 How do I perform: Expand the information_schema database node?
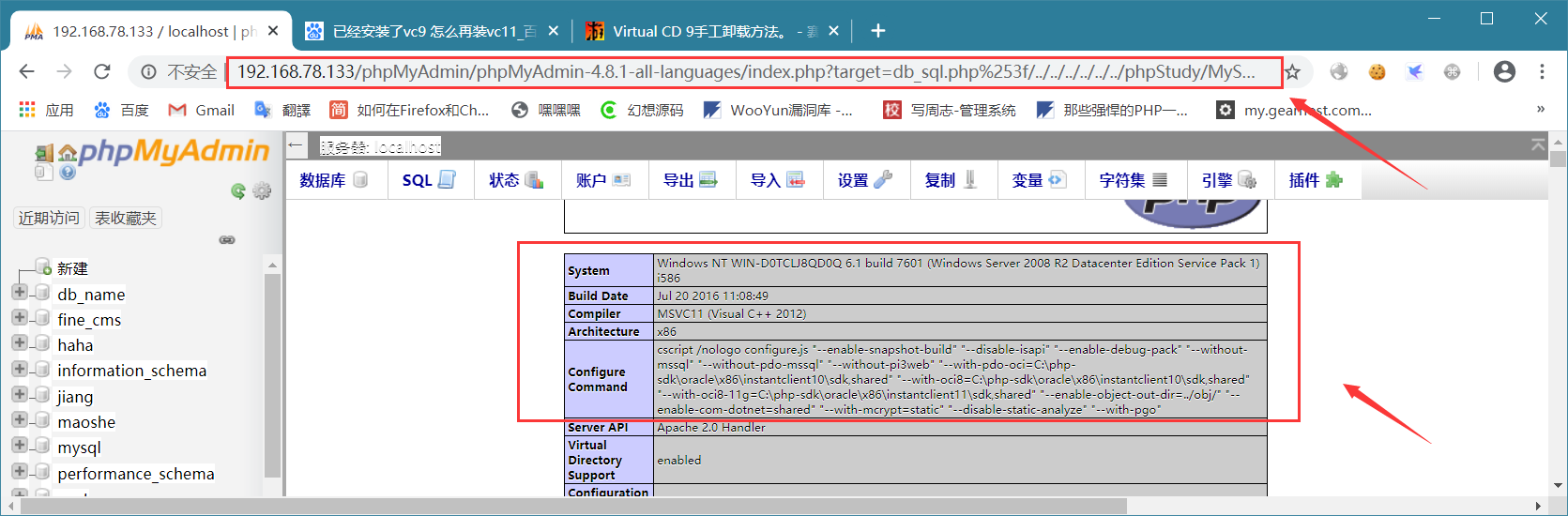[x=19, y=369]
